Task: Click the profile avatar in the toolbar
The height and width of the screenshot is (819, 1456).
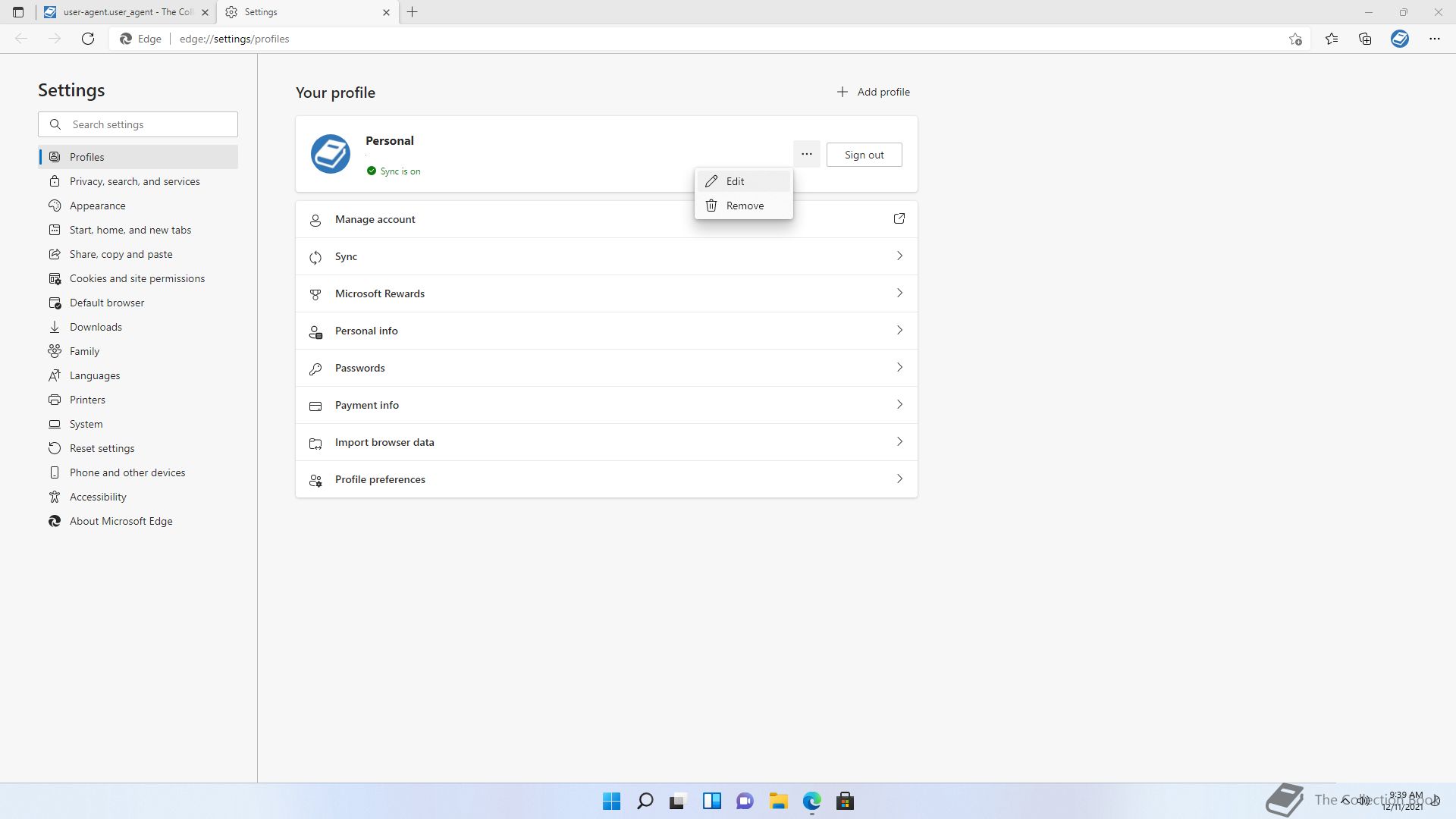Action: pos(1400,39)
